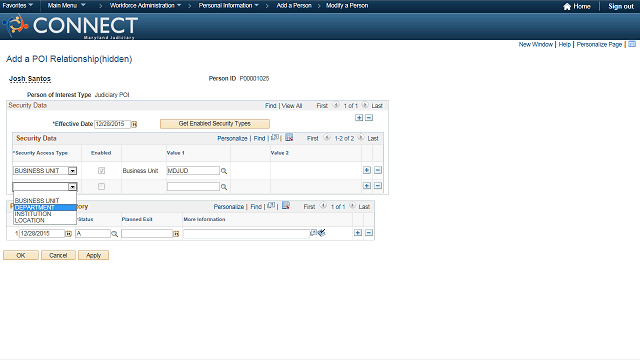This screenshot has width=640, height=360.
Task: Click the Home icon link
Action: [577, 6]
